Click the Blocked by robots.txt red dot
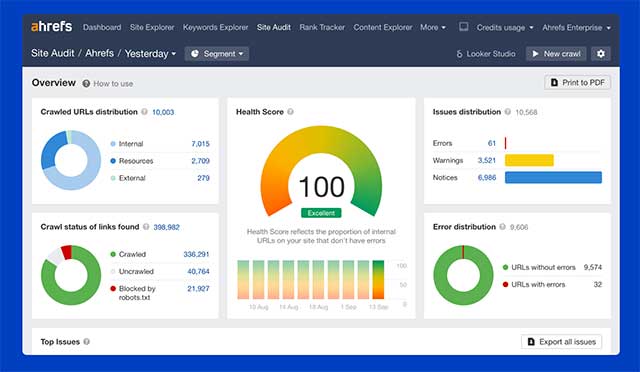The image size is (640, 372). coord(113,288)
